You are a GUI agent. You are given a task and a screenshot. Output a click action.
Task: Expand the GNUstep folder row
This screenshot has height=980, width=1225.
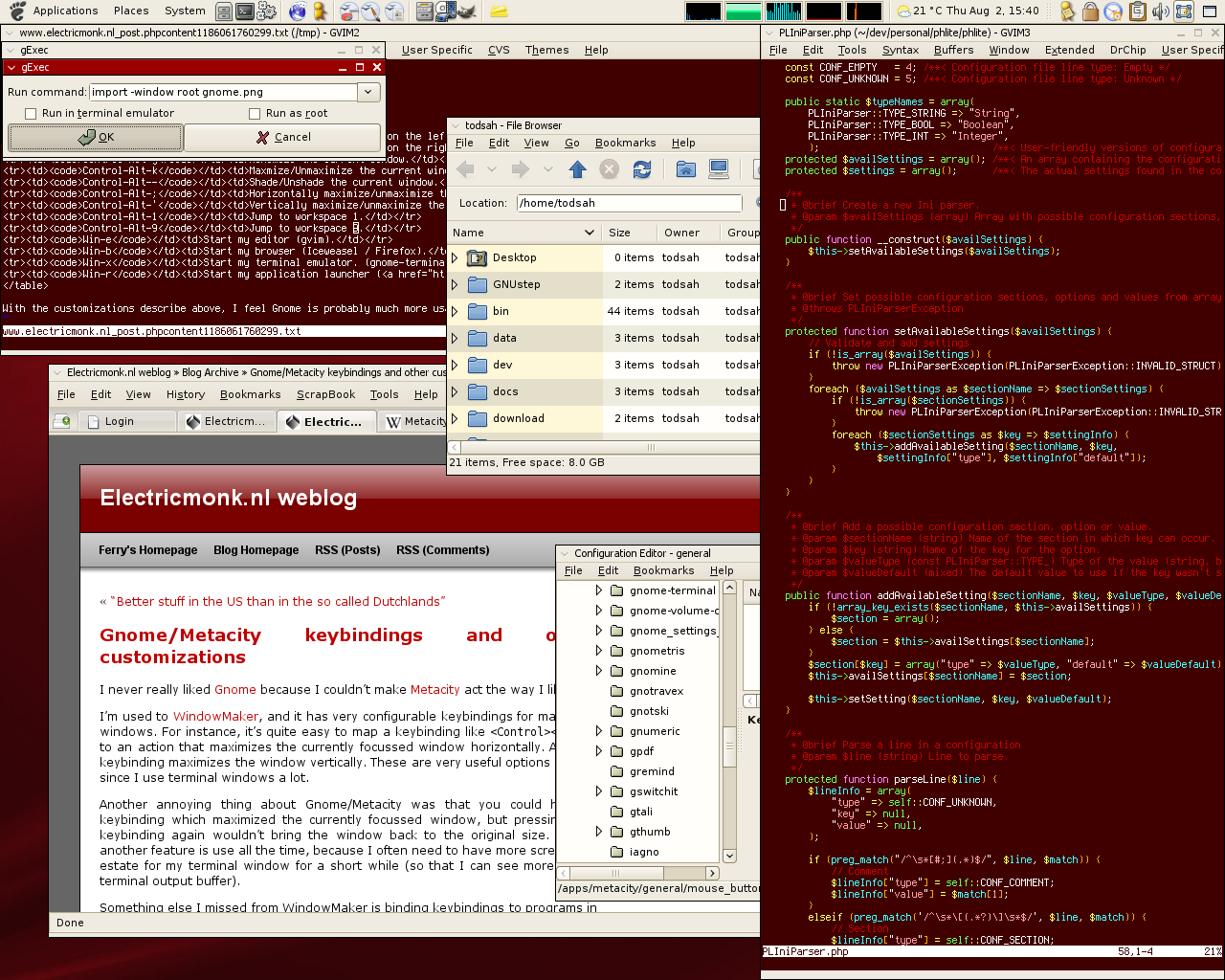tap(456, 284)
